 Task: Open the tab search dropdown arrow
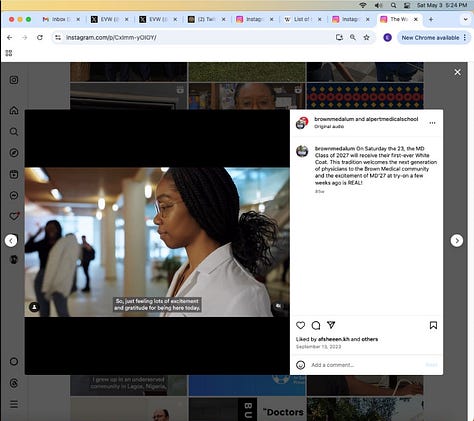pyautogui.click(x=465, y=19)
